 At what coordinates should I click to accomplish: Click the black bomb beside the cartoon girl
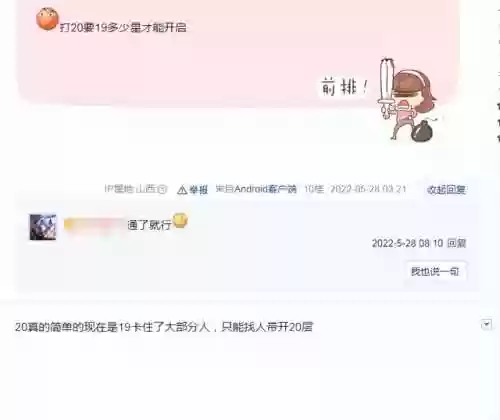point(422,131)
